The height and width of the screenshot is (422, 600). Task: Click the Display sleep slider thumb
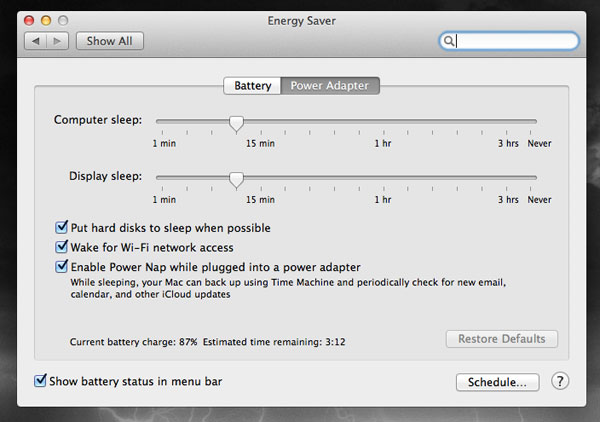pyautogui.click(x=236, y=180)
